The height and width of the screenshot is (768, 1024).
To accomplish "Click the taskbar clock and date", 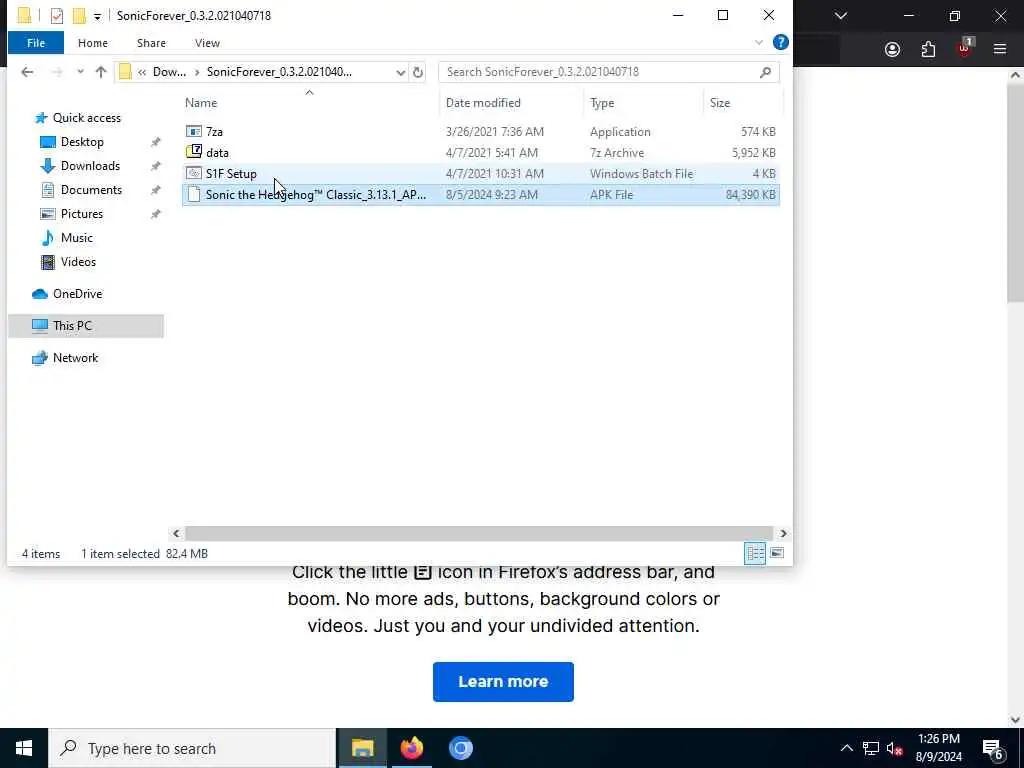I will pyautogui.click(x=939, y=748).
